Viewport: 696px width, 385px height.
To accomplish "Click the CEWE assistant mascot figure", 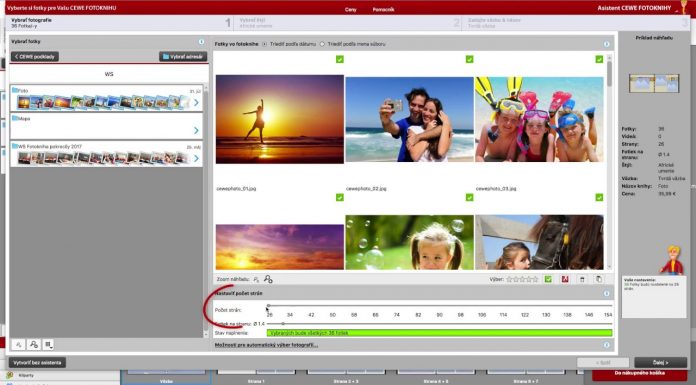I will (672, 260).
